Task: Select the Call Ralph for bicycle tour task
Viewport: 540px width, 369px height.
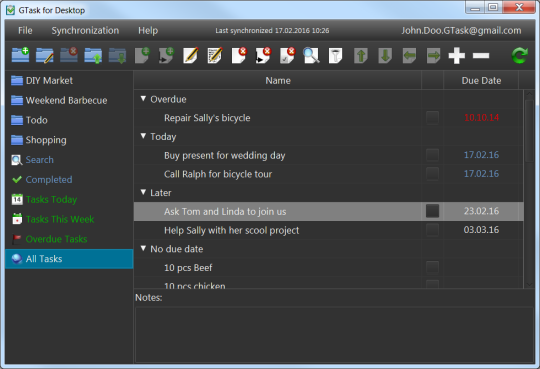Action: [218, 174]
